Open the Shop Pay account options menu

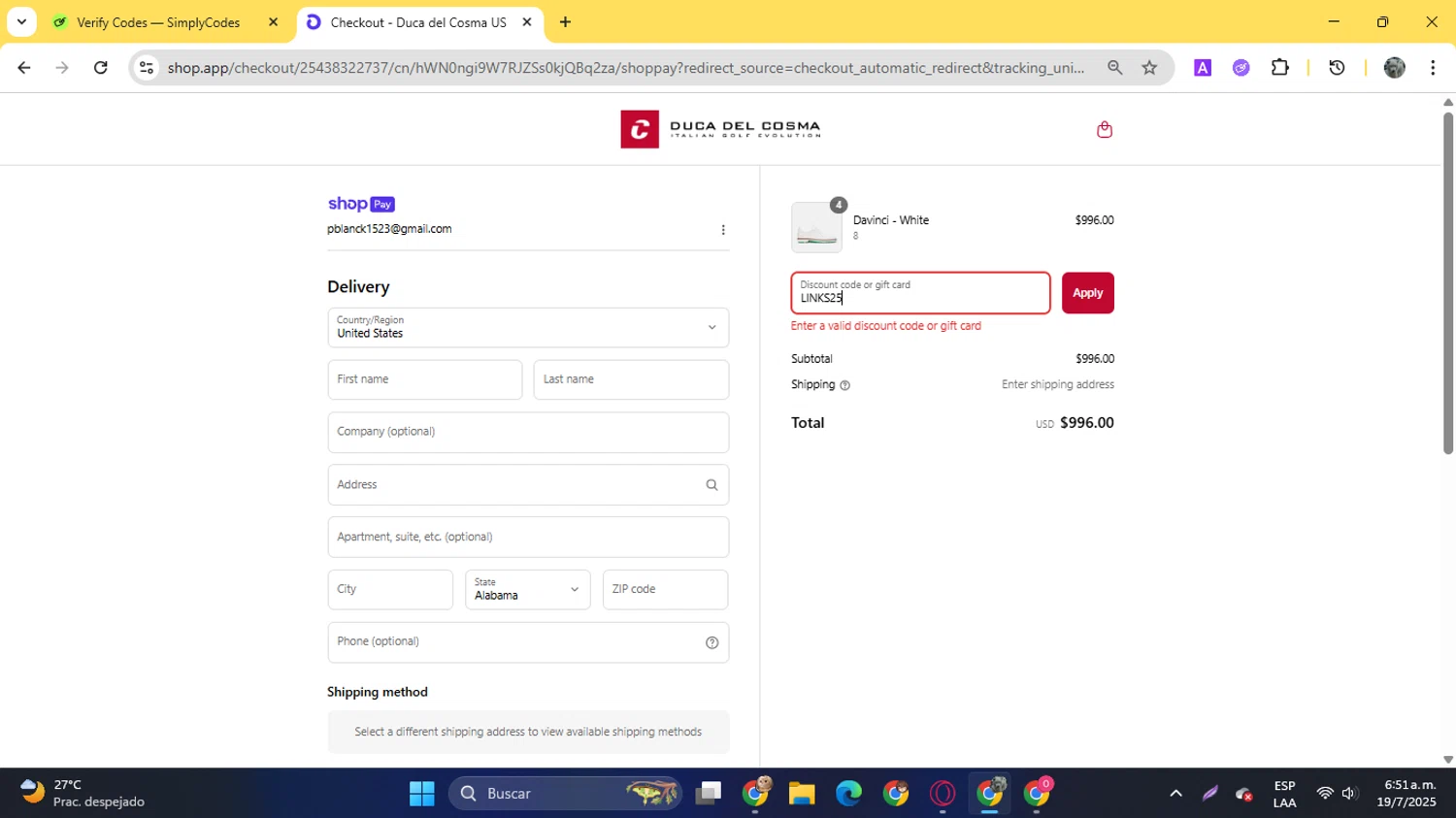(x=722, y=230)
